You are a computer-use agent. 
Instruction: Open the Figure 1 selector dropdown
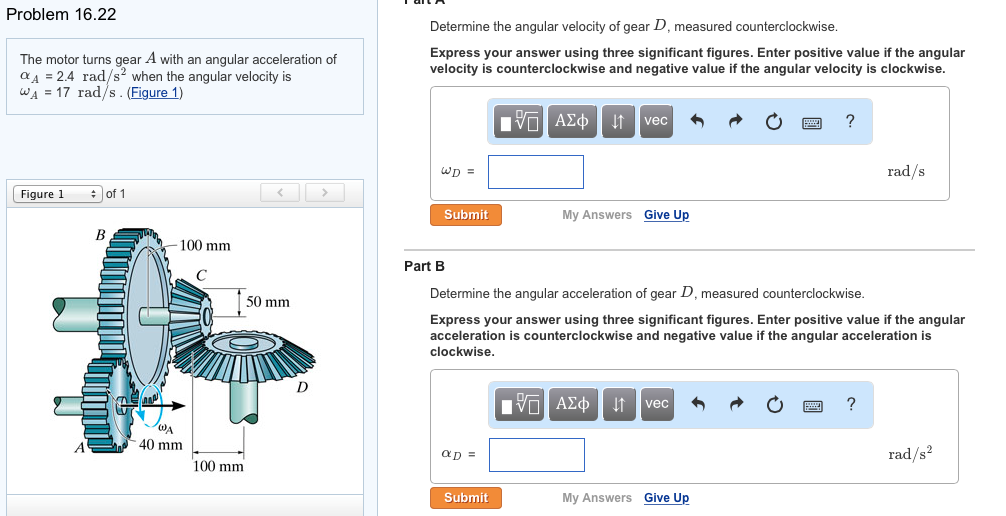coord(56,194)
